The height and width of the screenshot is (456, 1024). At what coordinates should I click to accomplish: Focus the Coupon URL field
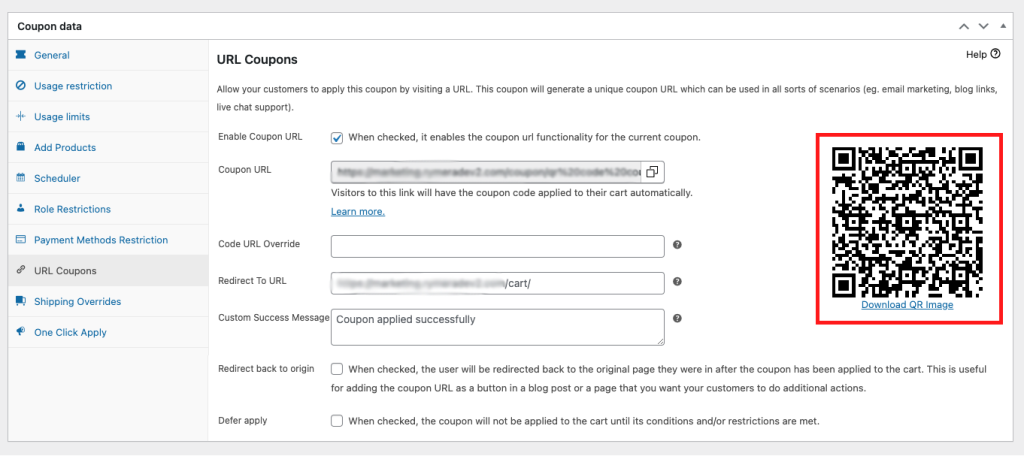(487, 172)
